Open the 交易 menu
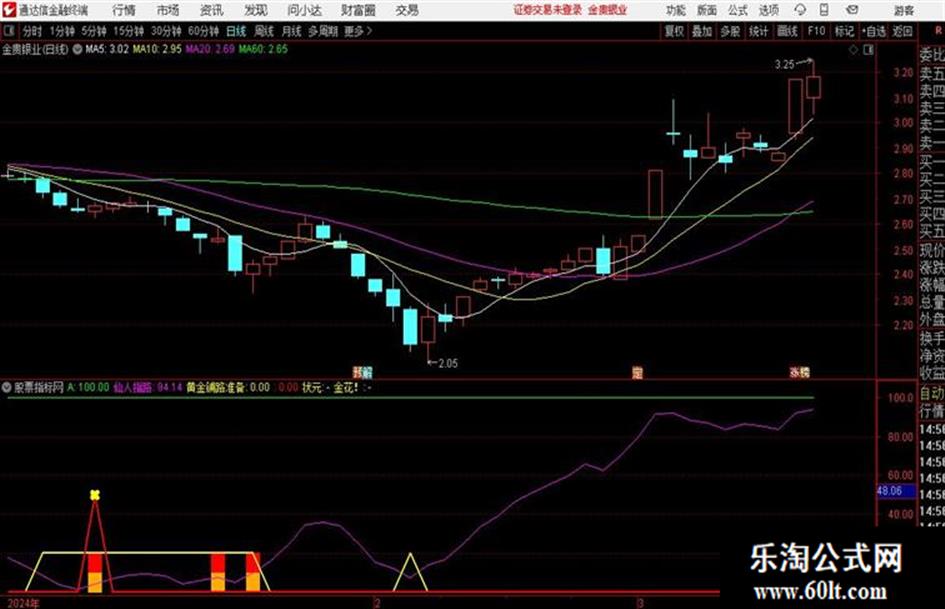This screenshot has height=609, width=945. [407, 10]
